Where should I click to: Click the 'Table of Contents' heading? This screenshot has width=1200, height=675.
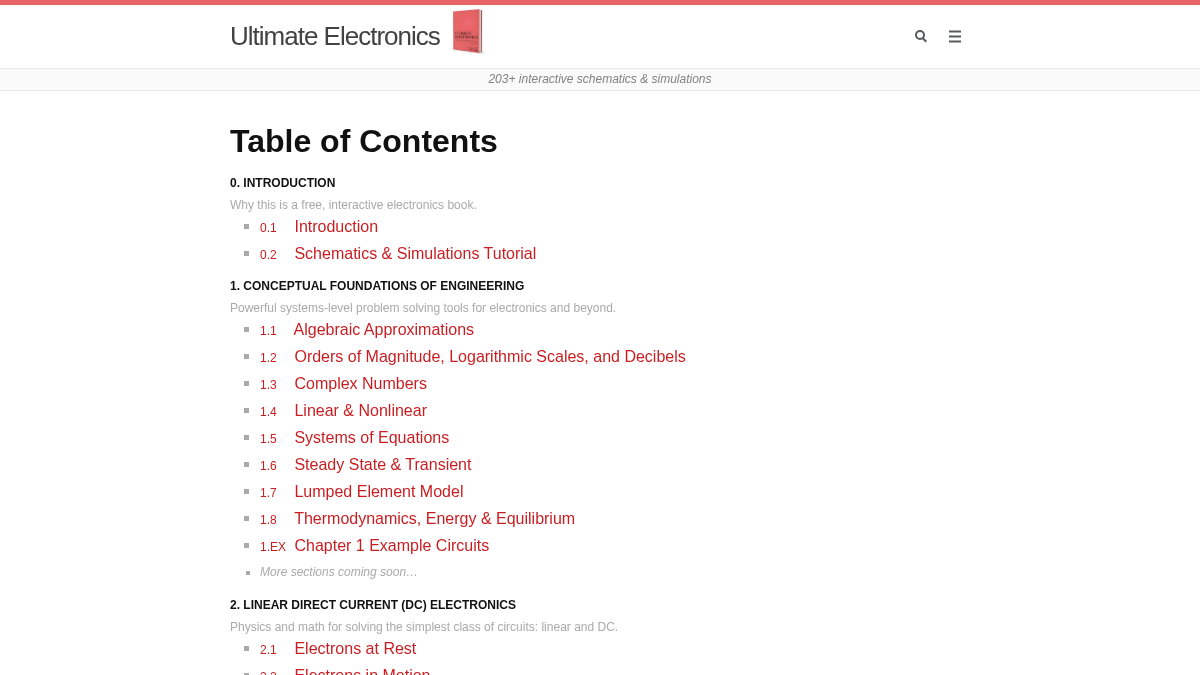click(364, 141)
